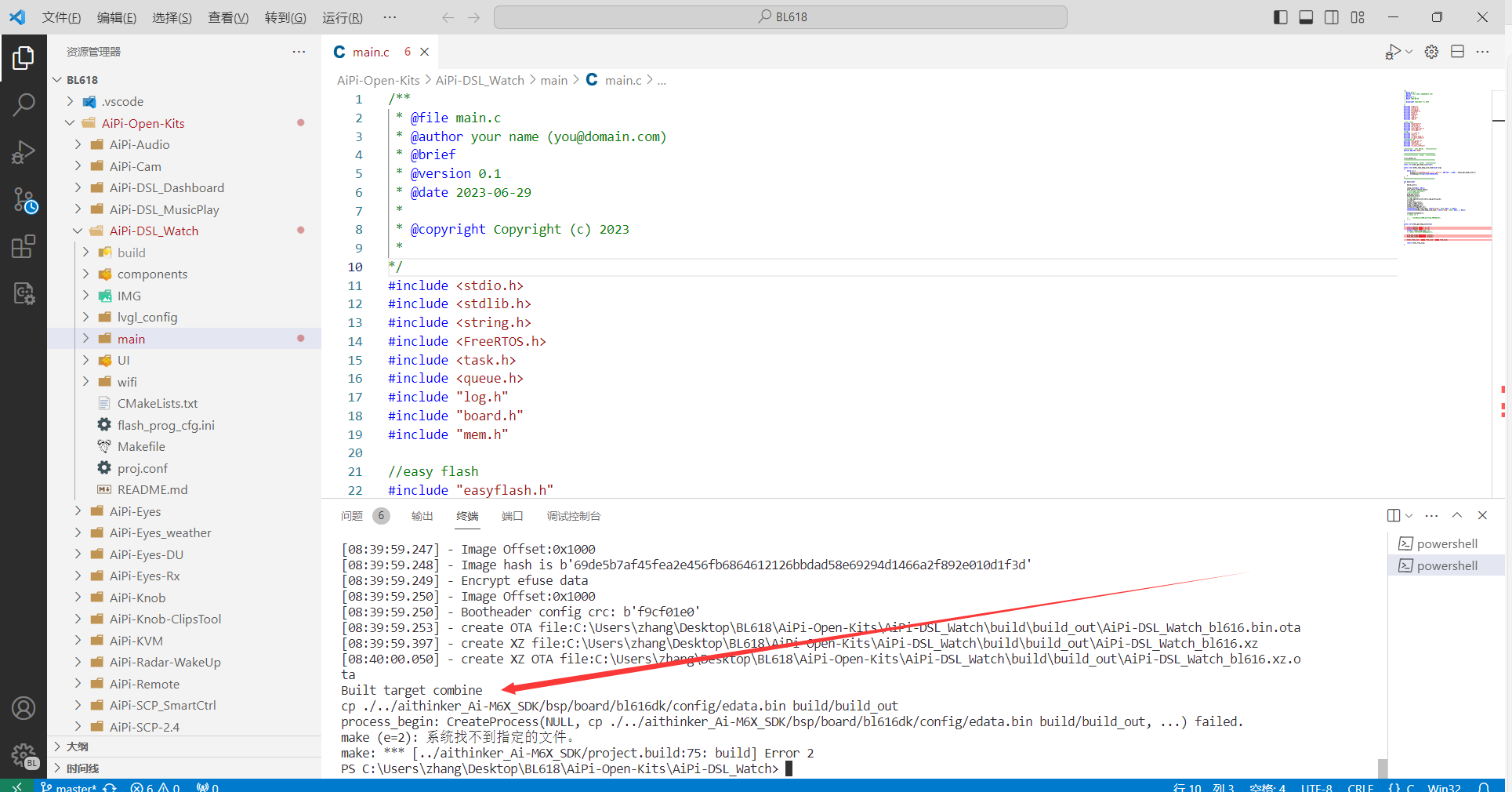Switch to the 端口 panel tab
Screen dimensions: 1512x792
point(512,516)
